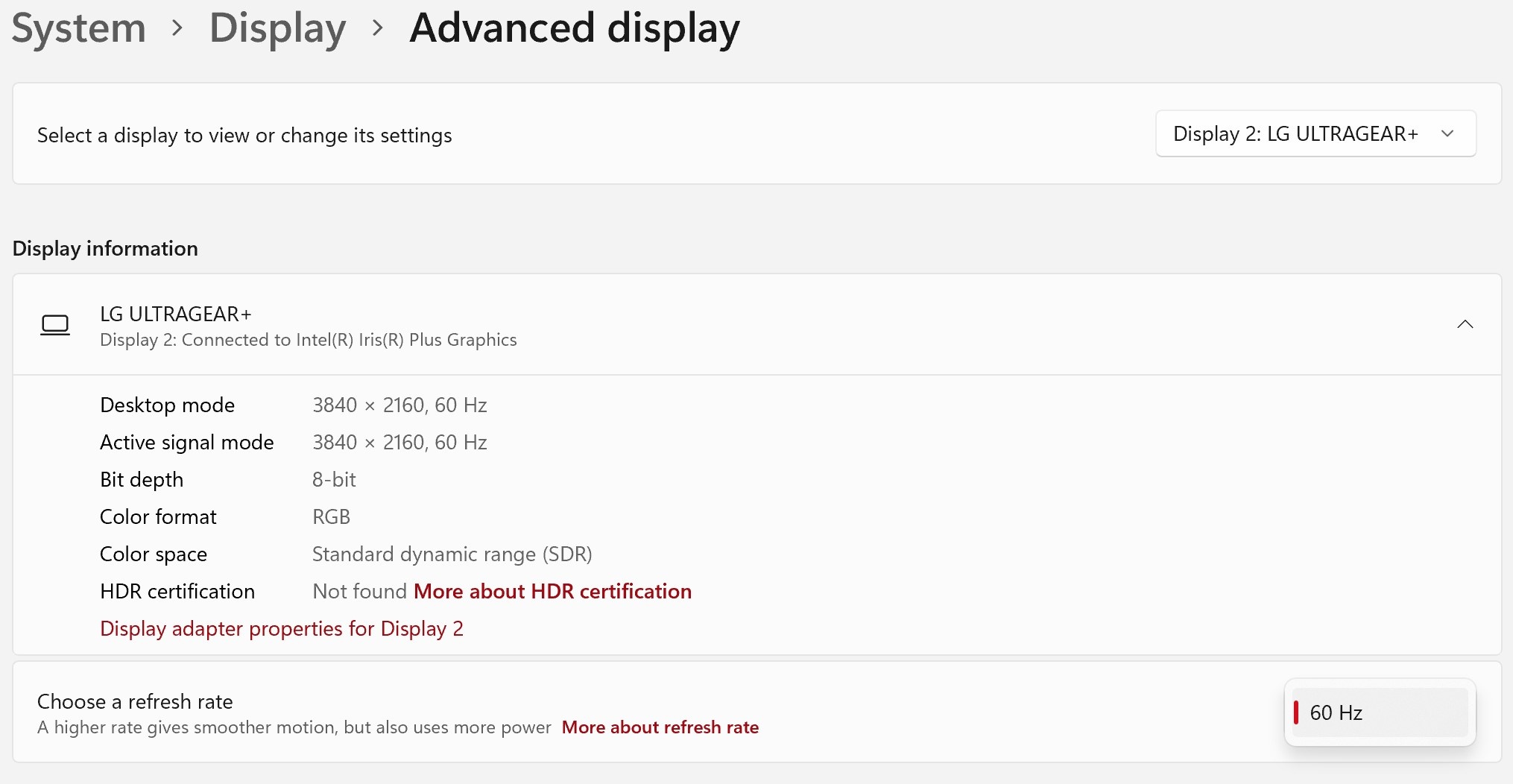The image size is (1513, 784).
Task: Open Display adapter properties for Display 2
Action: click(282, 628)
